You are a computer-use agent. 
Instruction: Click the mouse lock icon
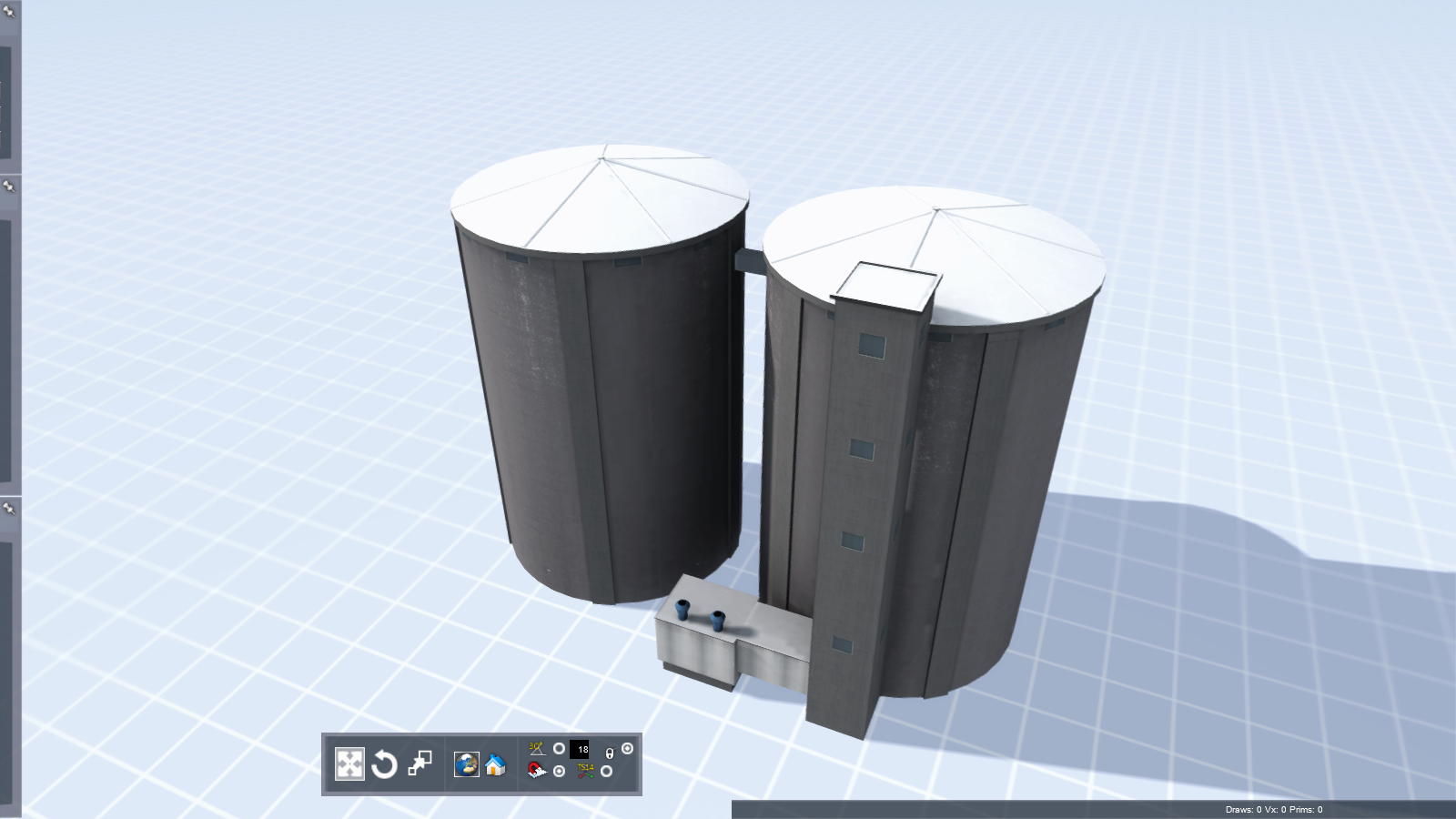[610, 753]
